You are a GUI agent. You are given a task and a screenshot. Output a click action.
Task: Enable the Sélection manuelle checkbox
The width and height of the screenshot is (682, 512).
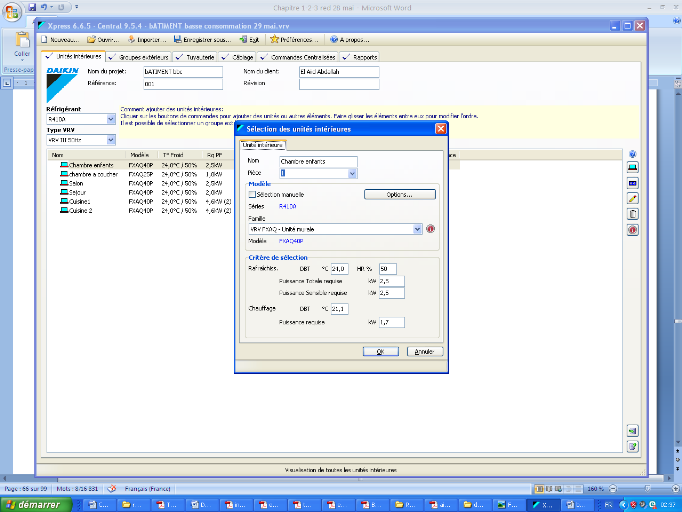point(252,194)
